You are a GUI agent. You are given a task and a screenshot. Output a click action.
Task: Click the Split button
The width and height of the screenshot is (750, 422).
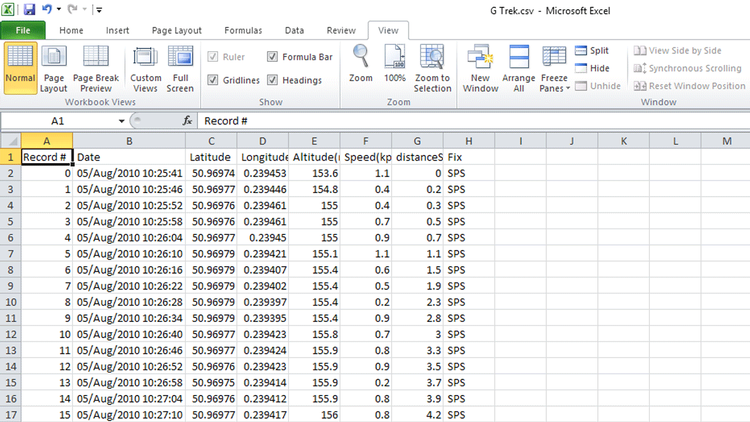tap(591, 50)
